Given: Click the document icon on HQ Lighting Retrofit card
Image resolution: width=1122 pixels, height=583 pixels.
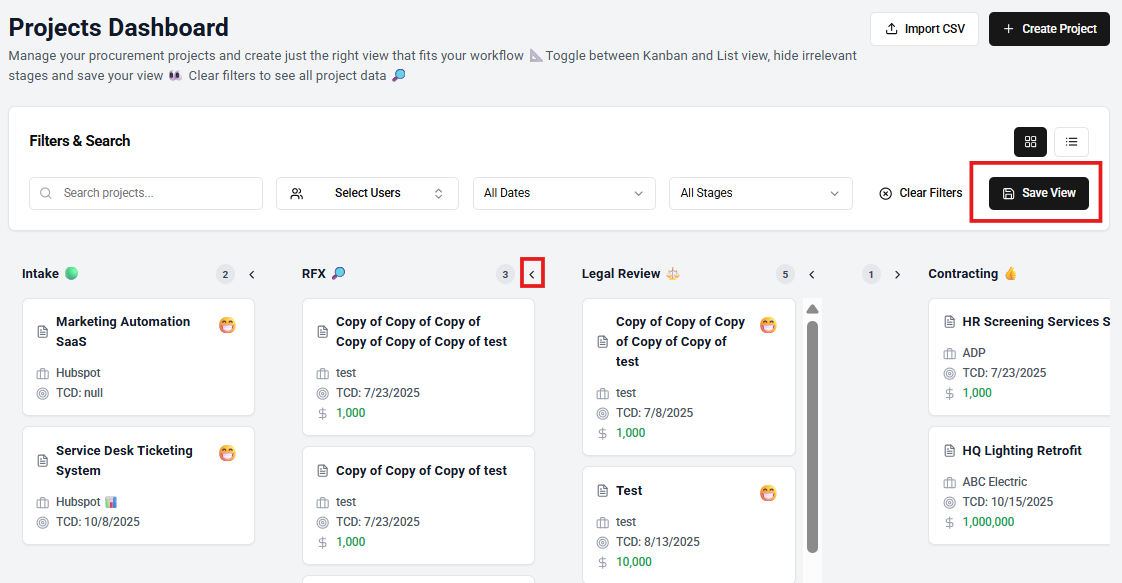Looking at the screenshot, I should [x=949, y=451].
